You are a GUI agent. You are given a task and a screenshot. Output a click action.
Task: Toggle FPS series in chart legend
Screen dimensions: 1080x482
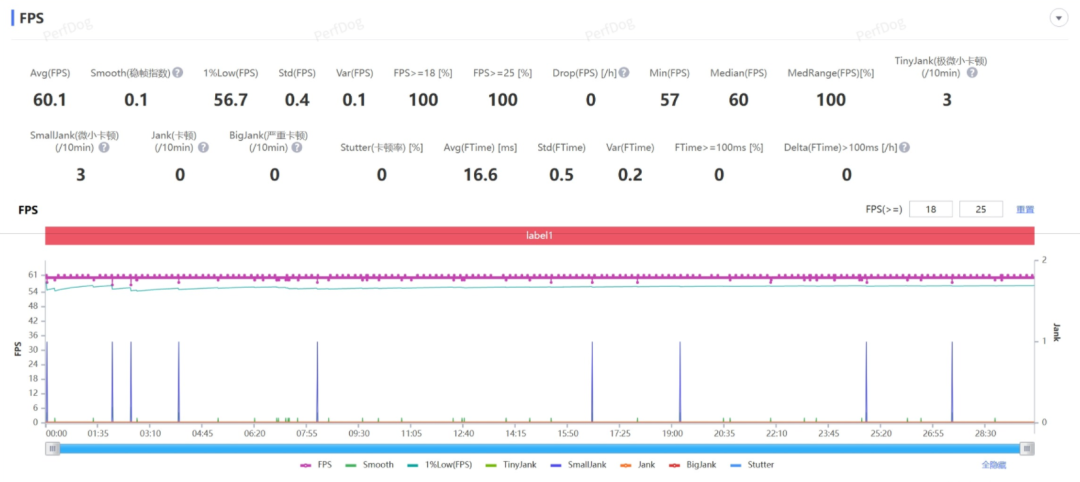coord(316,465)
